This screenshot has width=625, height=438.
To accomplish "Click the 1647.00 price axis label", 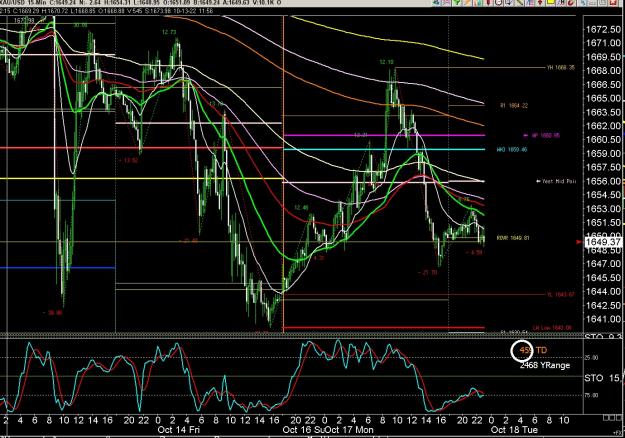I will (x=603, y=263).
